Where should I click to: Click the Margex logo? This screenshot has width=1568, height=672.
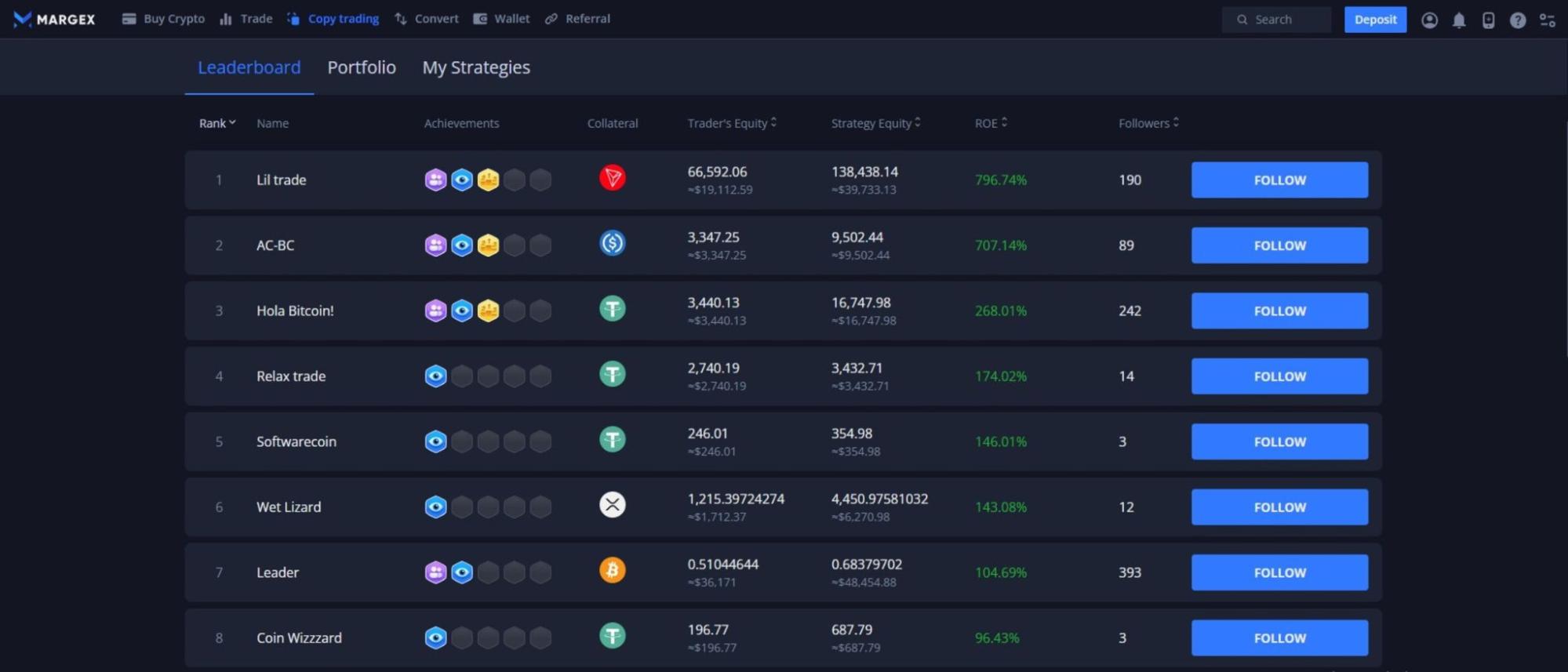click(54, 19)
